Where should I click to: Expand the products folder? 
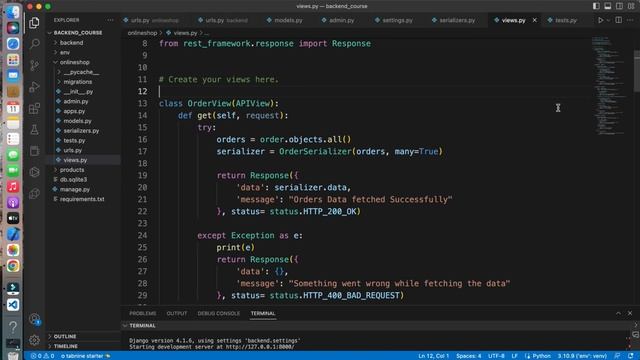point(72,170)
